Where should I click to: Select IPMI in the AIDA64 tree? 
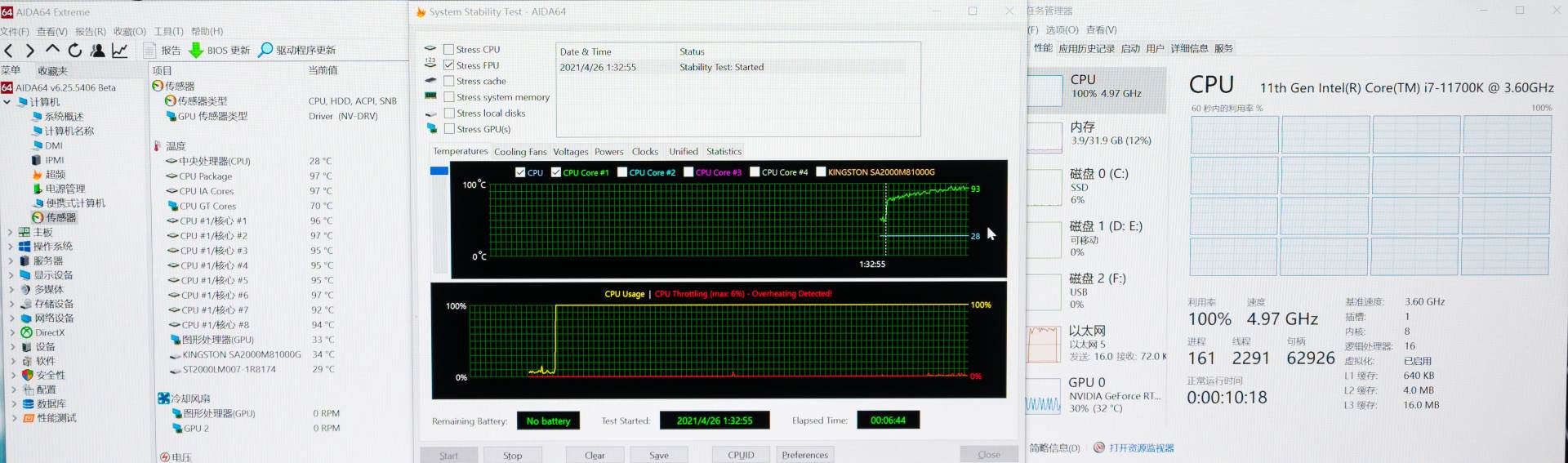[48, 160]
